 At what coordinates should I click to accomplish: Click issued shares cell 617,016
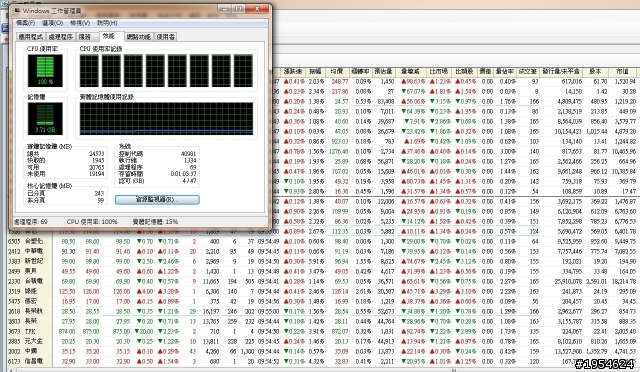[571, 82]
